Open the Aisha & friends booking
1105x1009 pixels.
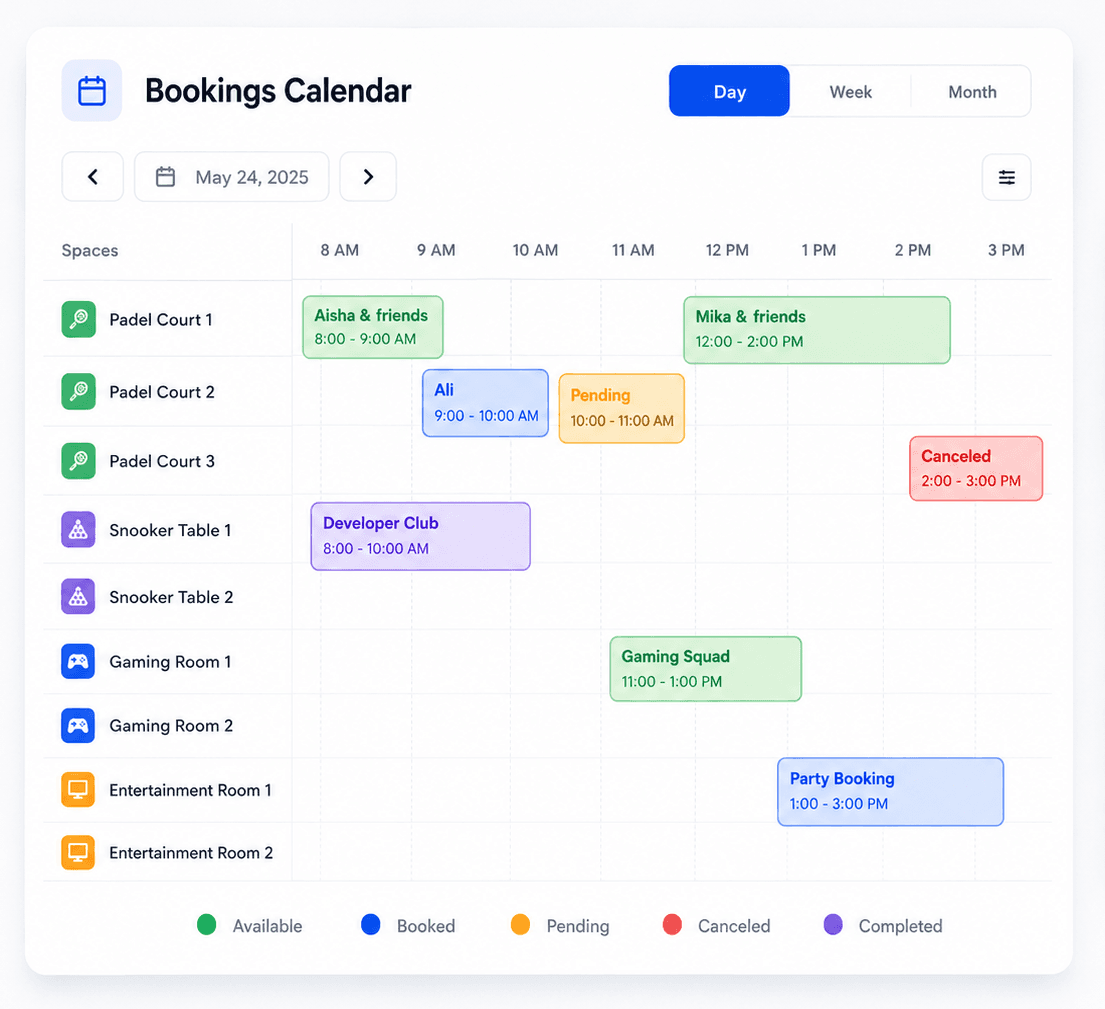pos(373,327)
